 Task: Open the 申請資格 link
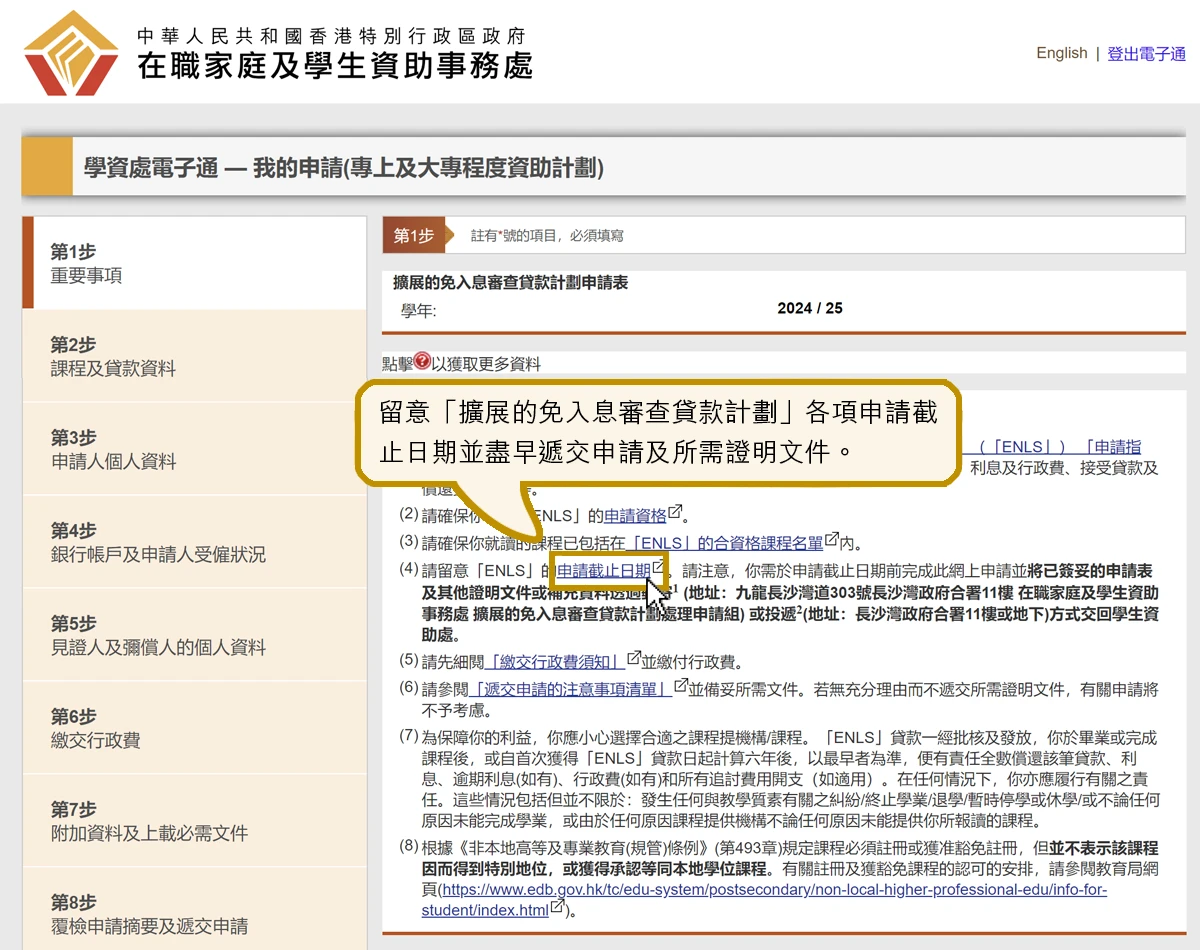[635, 516]
